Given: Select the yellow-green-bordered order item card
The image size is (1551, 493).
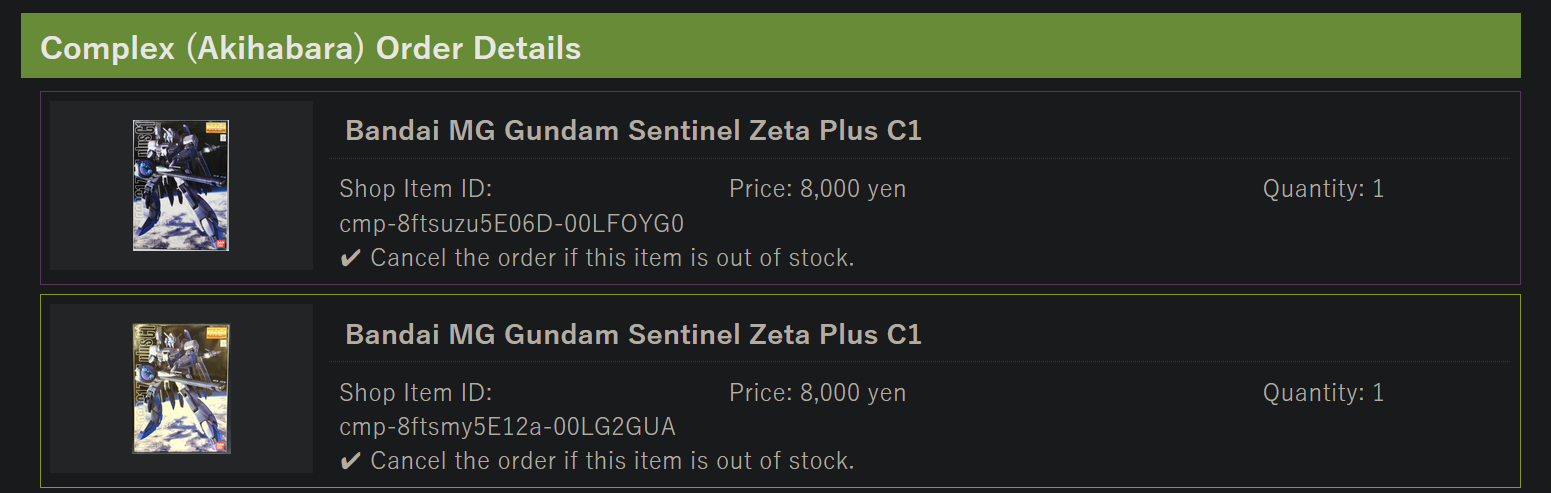Looking at the screenshot, I should pos(1100,443).
